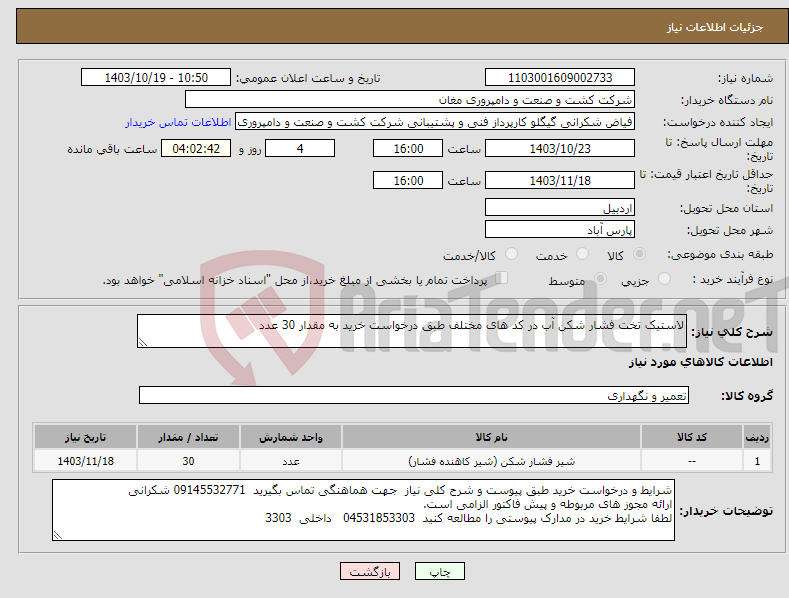Click the remaining days field showing 4
The image size is (789, 598).
300,148
